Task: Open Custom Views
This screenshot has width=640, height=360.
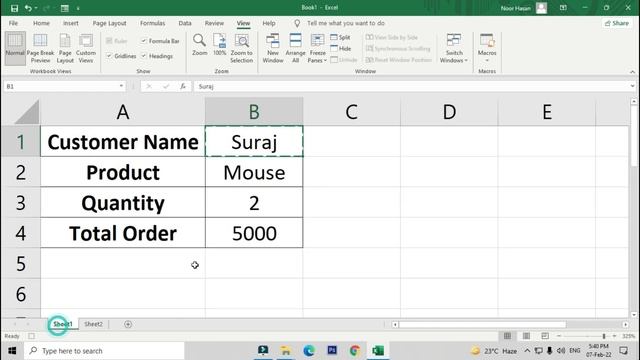Action: (86, 48)
